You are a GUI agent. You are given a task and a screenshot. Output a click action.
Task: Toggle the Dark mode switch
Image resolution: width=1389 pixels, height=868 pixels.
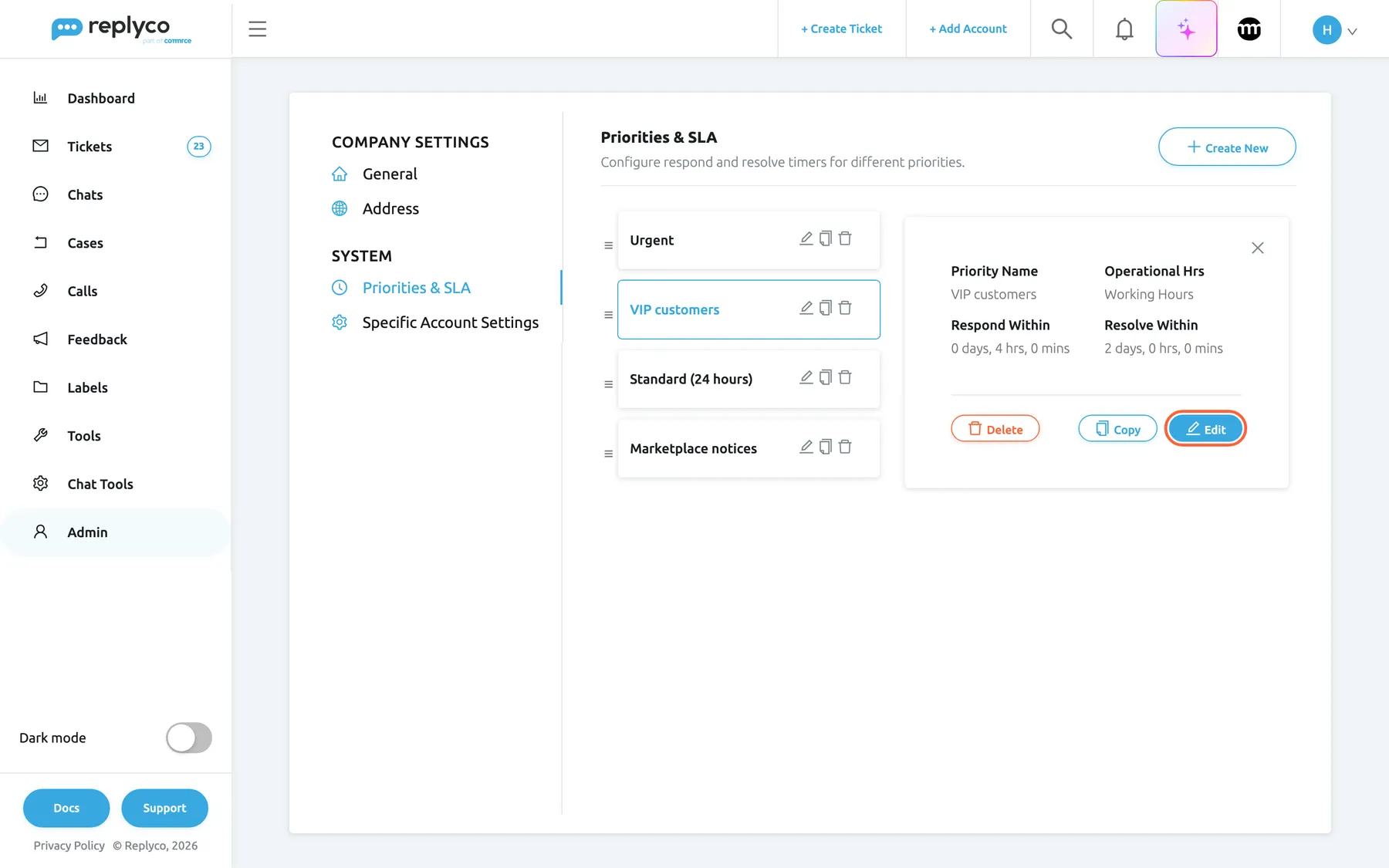(x=189, y=738)
